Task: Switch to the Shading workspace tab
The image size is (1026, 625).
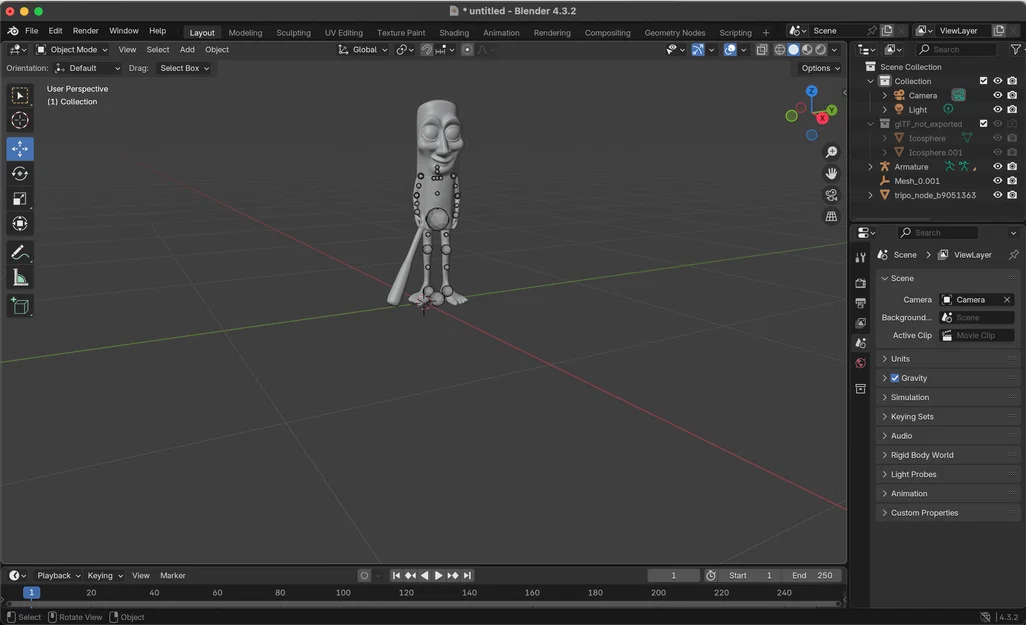Action: click(454, 32)
